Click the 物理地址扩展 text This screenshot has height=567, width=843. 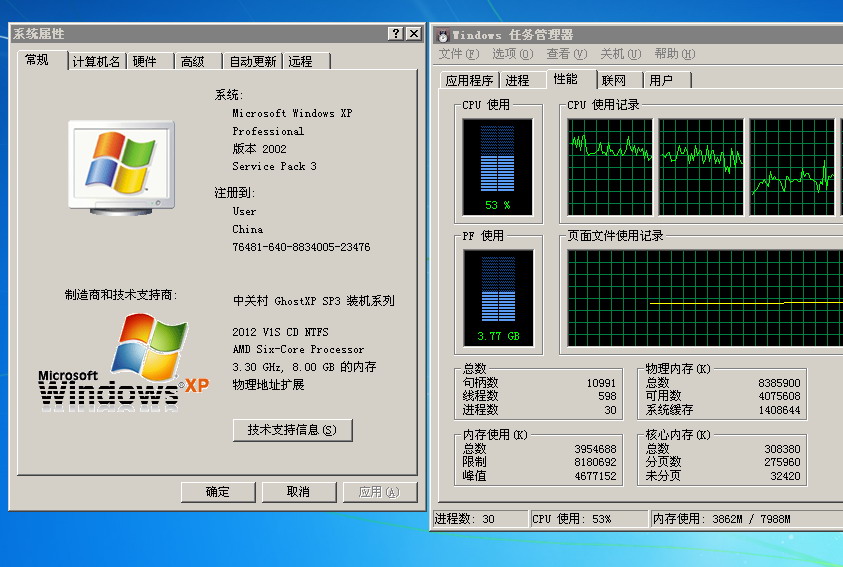pyautogui.click(x=268, y=385)
